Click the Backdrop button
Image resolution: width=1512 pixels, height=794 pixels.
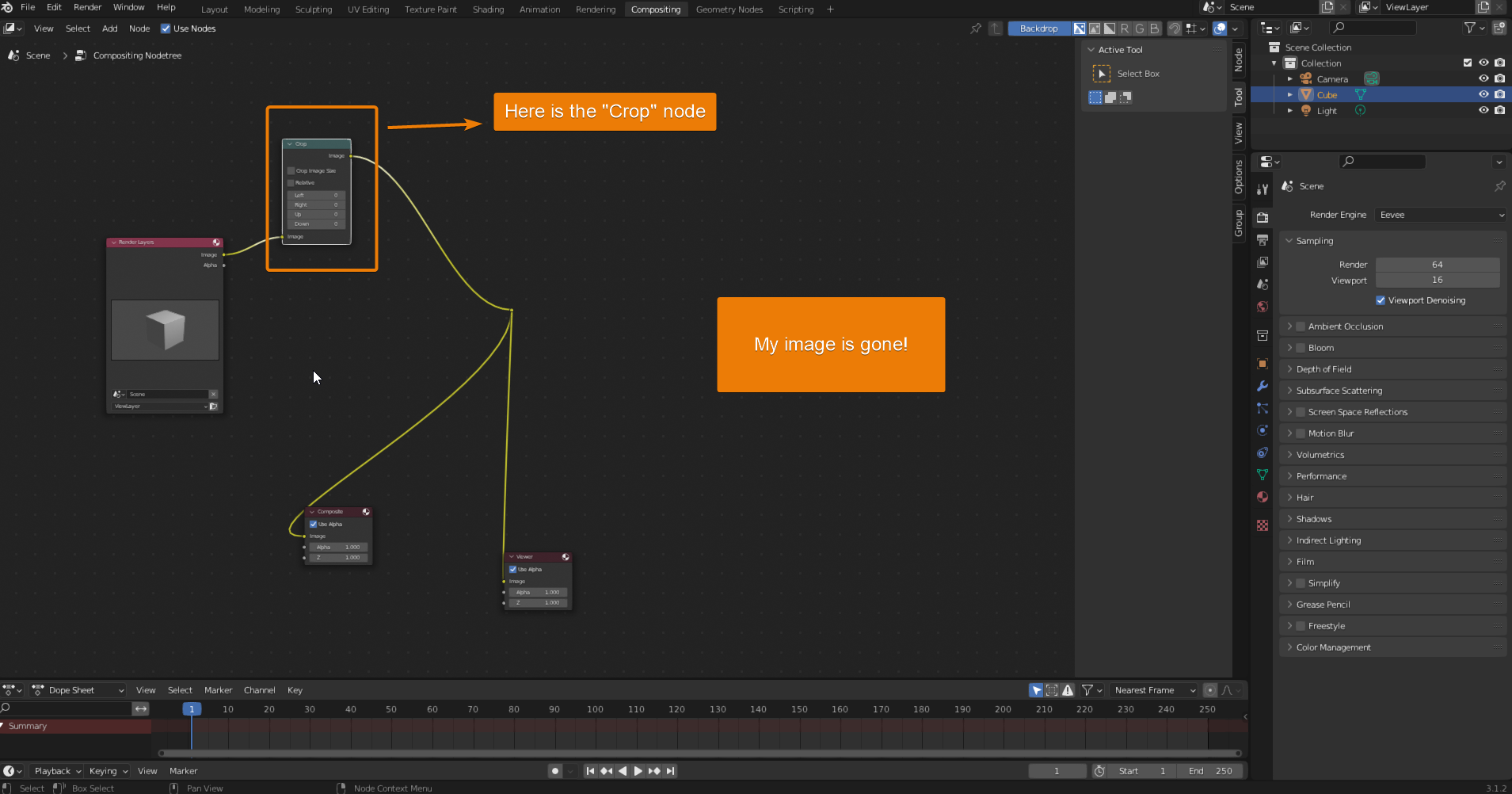coord(1038,28)
